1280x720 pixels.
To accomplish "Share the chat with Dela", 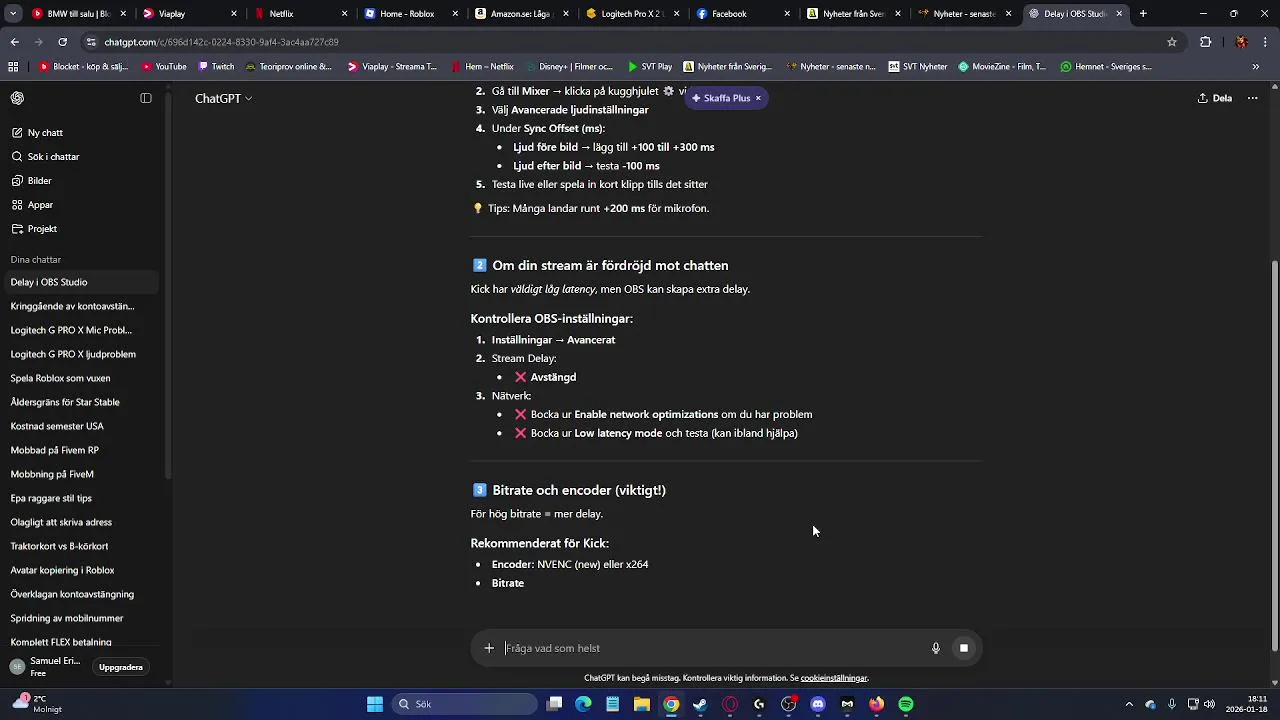I will tap(1215, 98).
